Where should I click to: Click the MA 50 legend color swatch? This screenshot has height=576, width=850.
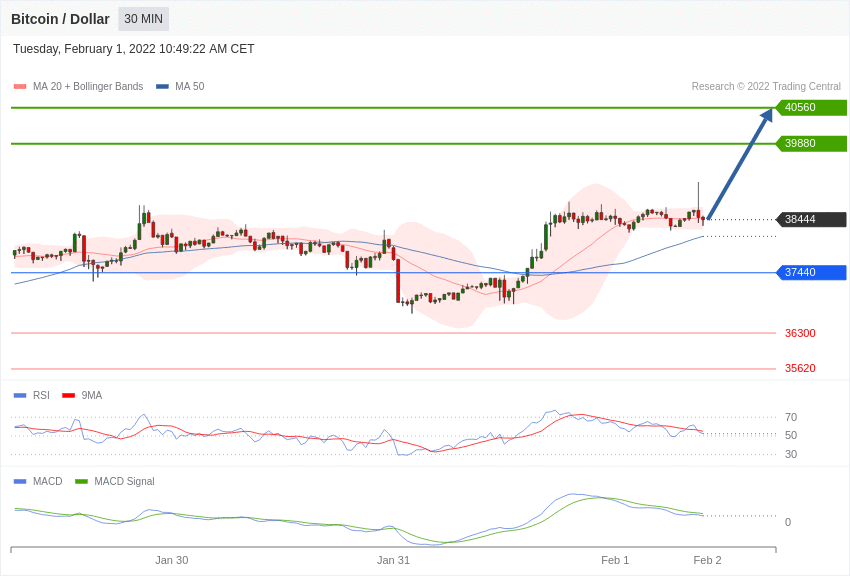pyautogui.click(x=162, y=87)
